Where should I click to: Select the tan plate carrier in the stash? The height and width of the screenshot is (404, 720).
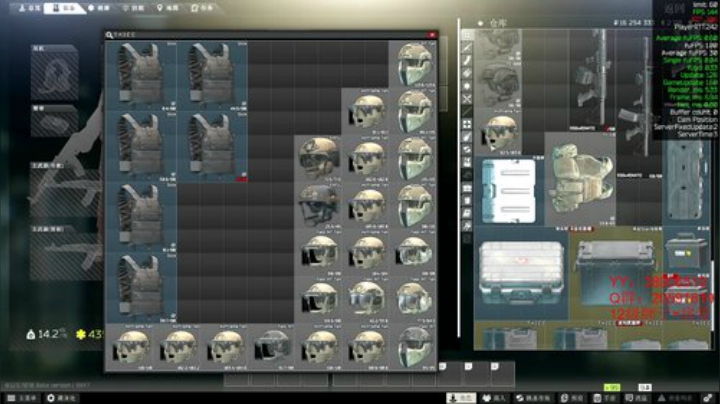pos(580,179)
